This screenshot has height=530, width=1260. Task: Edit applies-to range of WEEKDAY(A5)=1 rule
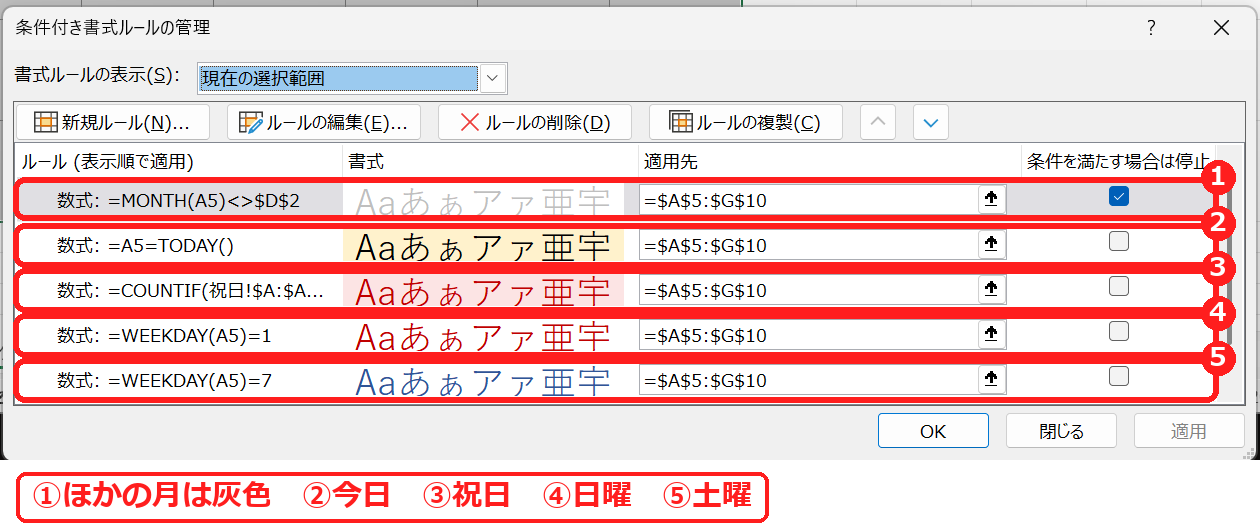(x=808, y=335)
